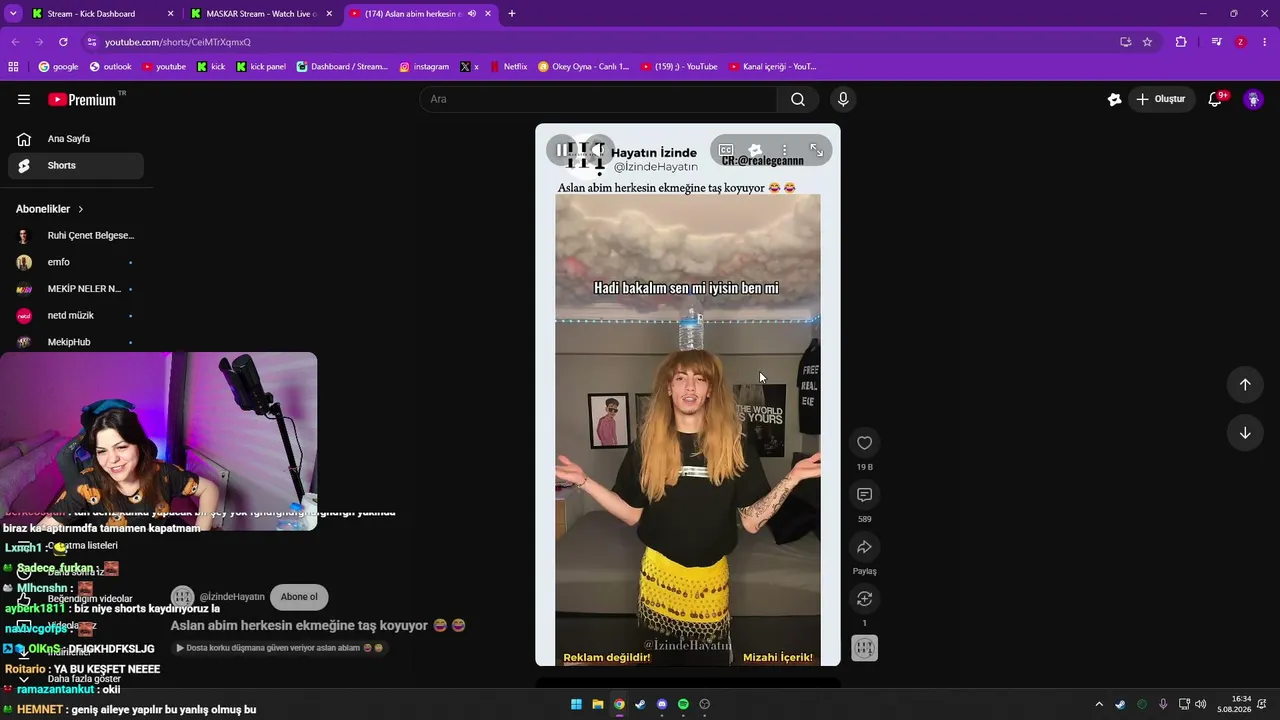Submit search with the magnifier button

[798, 99]
